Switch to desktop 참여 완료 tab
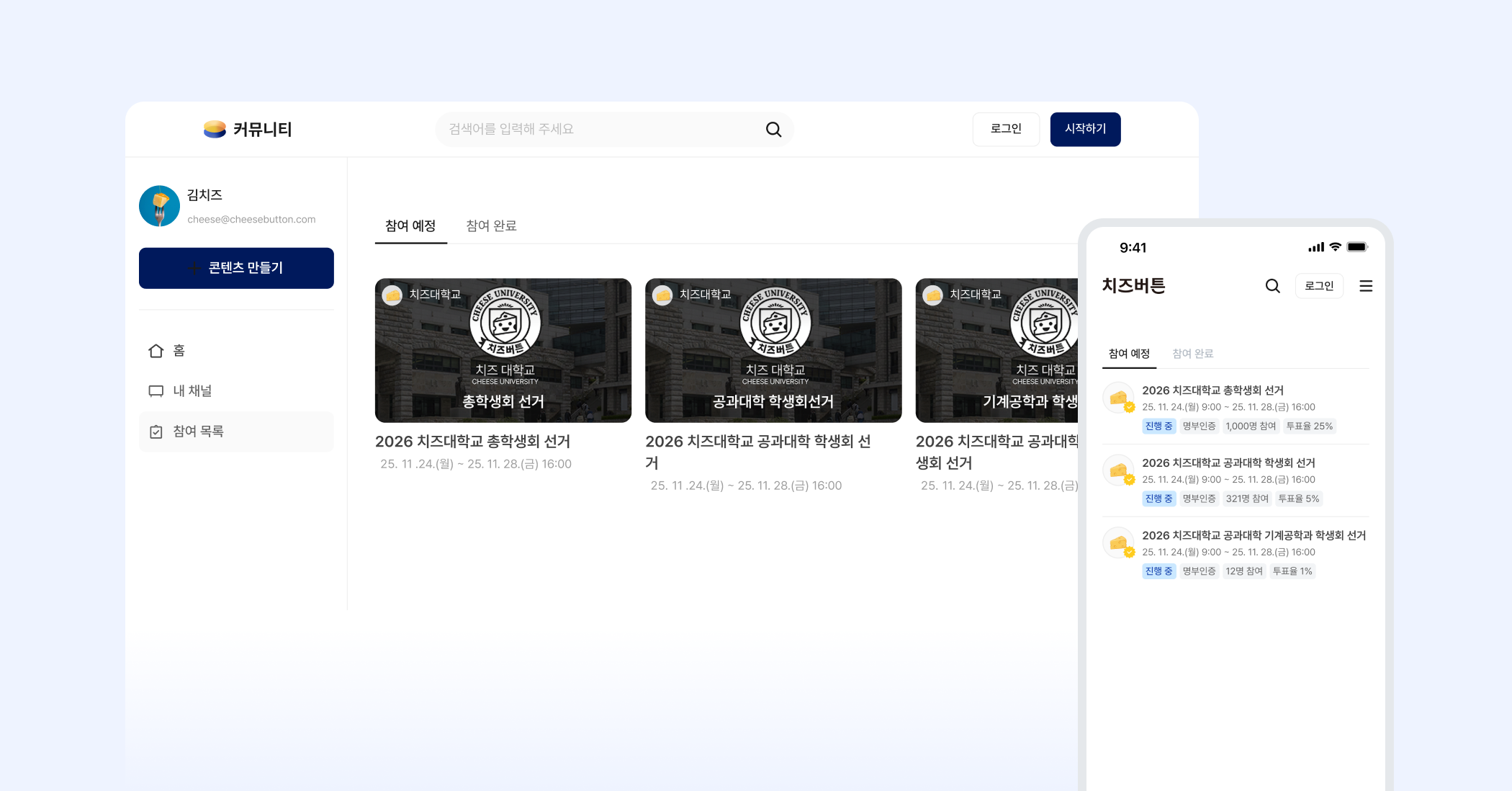Viewport: 1512px width, 791px height. click(491, 225)
